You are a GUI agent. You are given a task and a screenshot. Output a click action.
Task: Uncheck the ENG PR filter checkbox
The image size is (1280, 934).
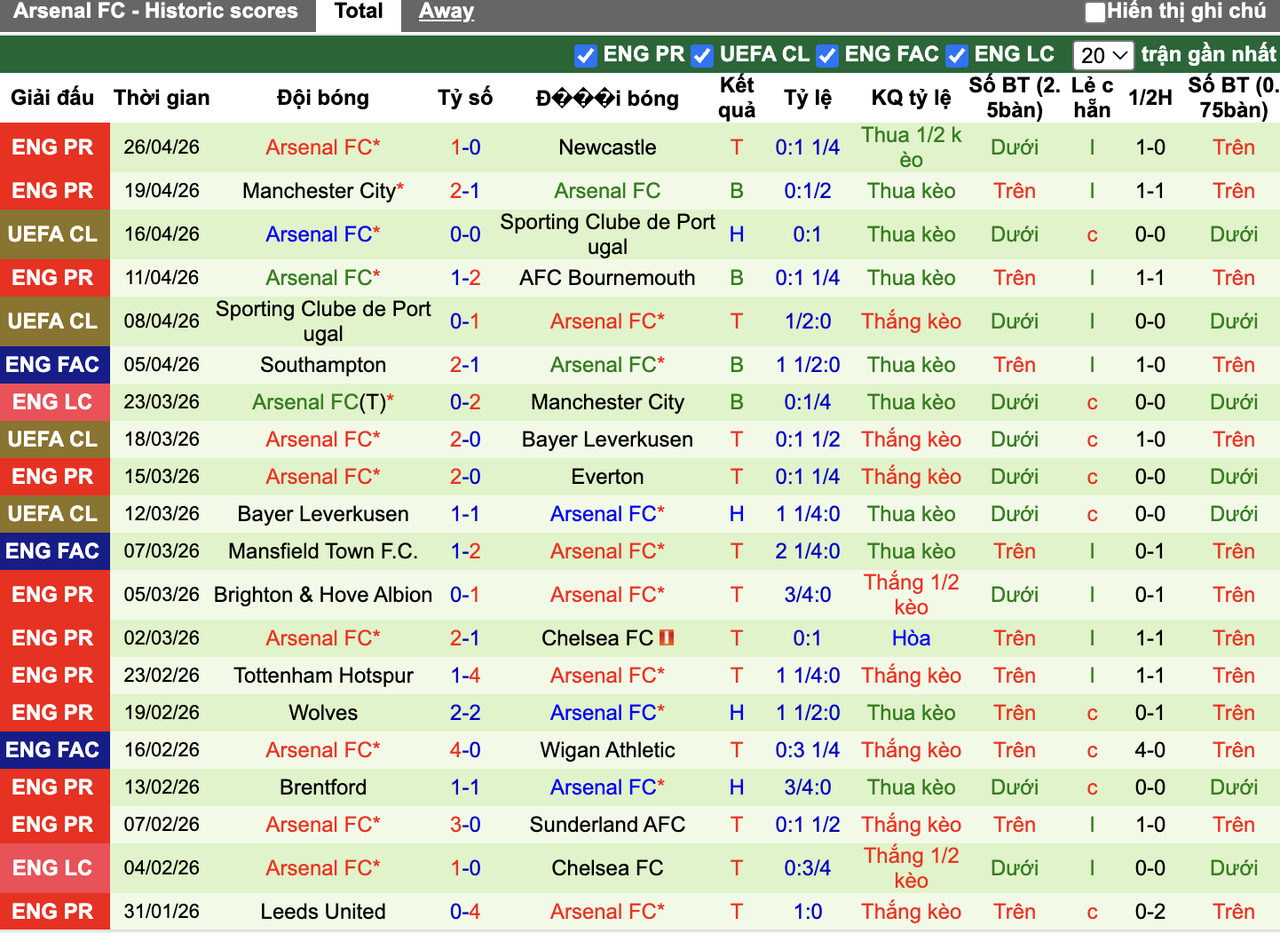[586, 55]
